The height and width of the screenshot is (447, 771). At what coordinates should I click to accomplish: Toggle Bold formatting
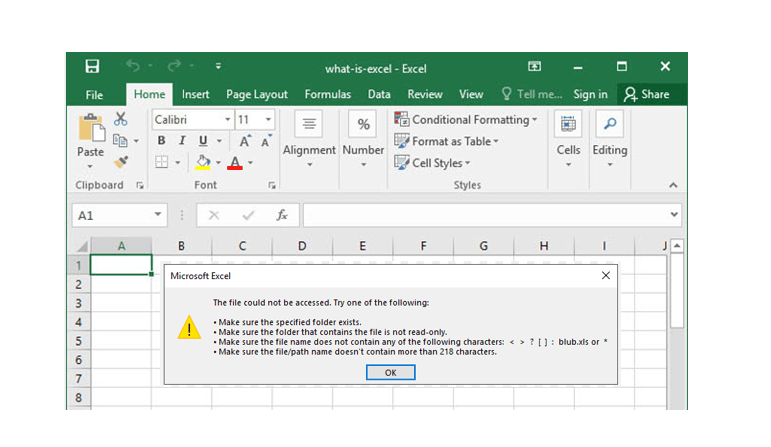click(x=161, y=141)
